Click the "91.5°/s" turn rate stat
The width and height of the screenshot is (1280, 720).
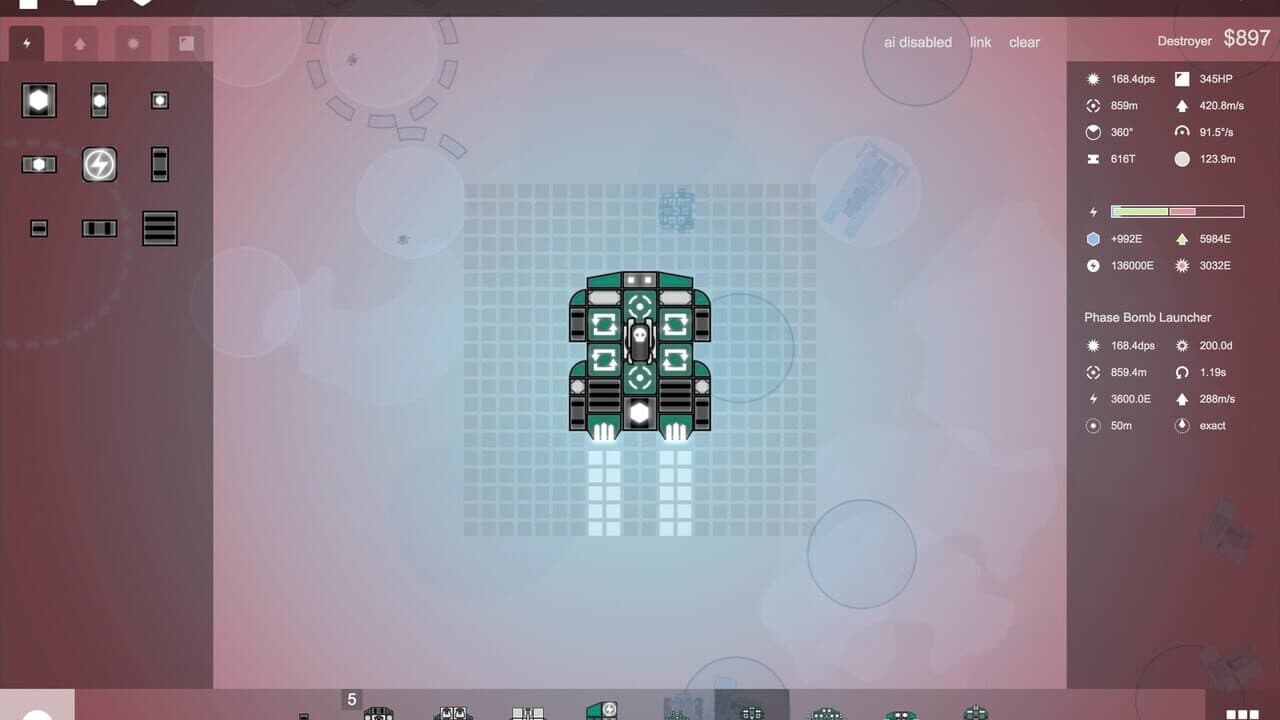click(1216, 132)
